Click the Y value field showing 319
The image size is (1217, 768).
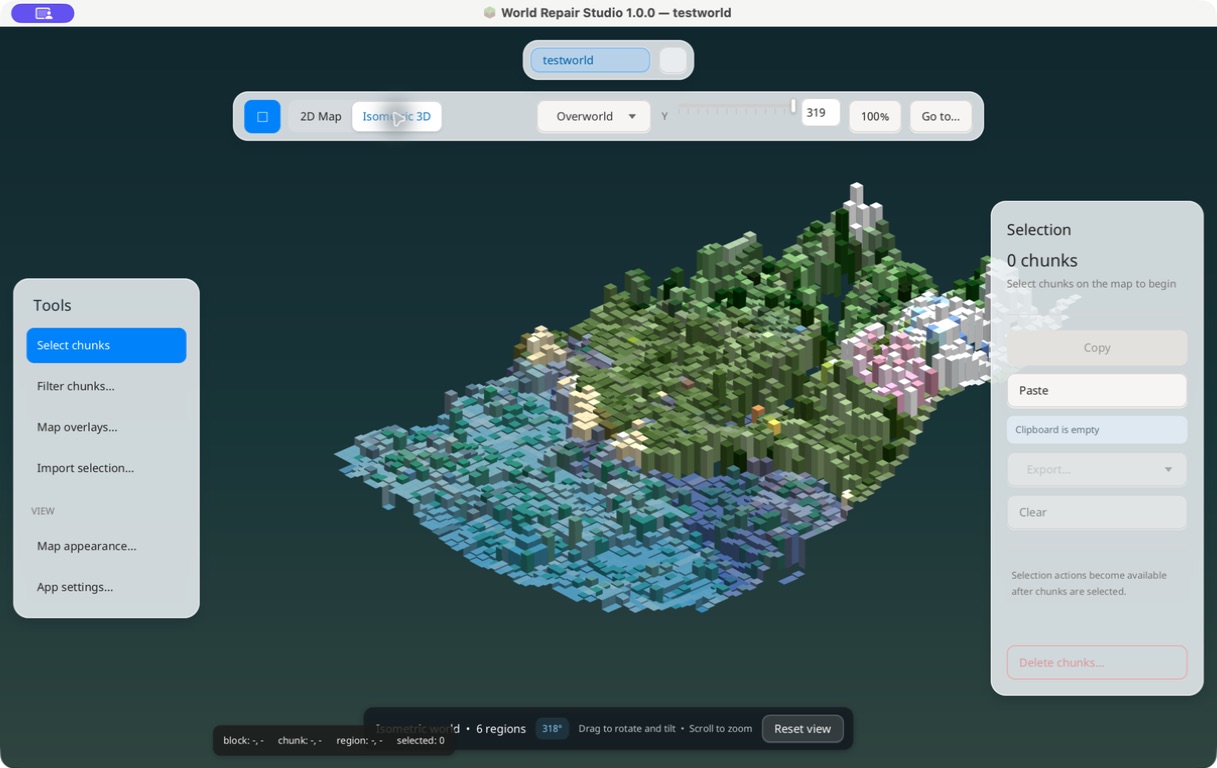(820, 113)
